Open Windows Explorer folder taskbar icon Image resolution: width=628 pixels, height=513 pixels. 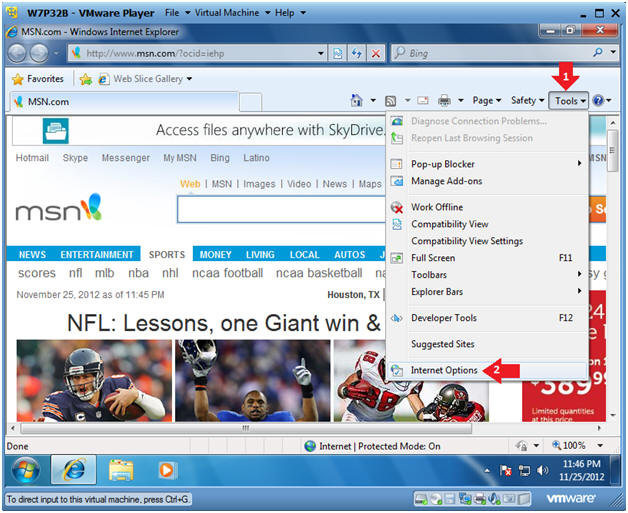121,470
